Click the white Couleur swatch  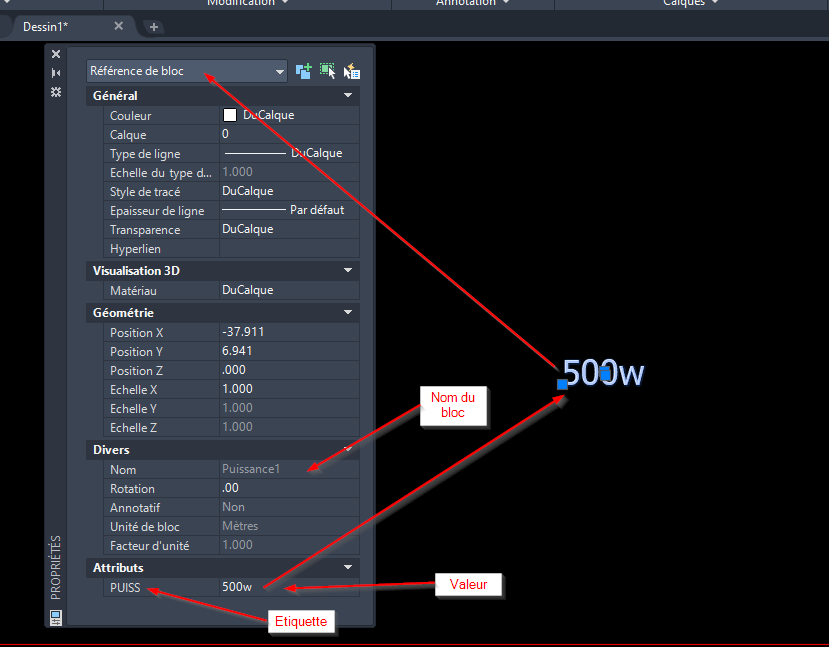[x=230, y=115]
